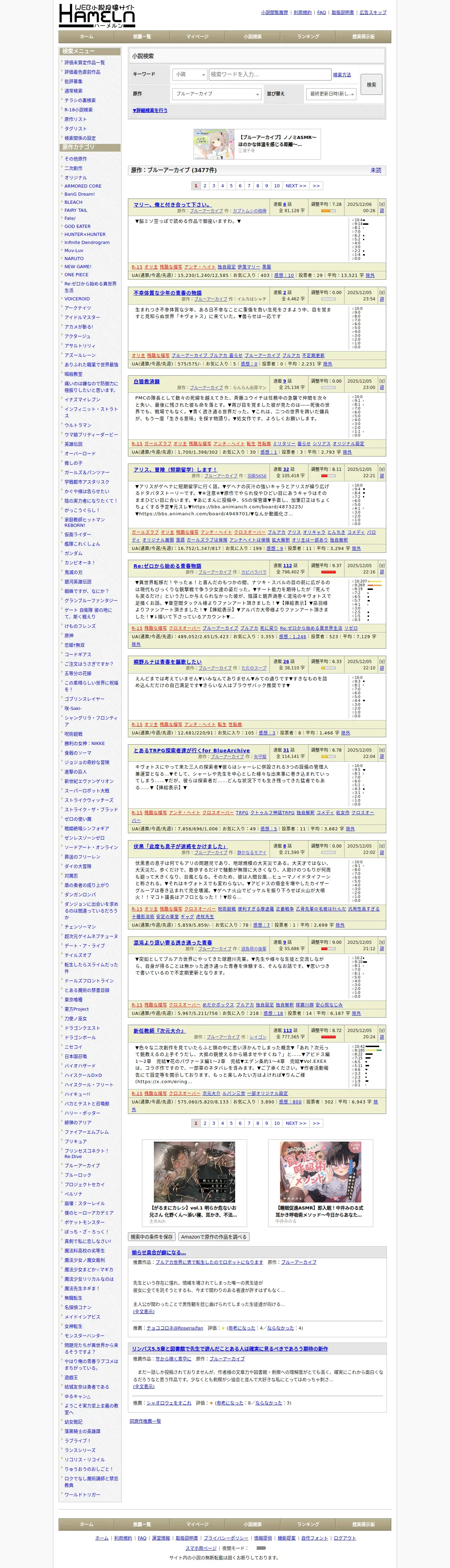Open 推薦一覧 in the top navigation bar

[142, 36]
